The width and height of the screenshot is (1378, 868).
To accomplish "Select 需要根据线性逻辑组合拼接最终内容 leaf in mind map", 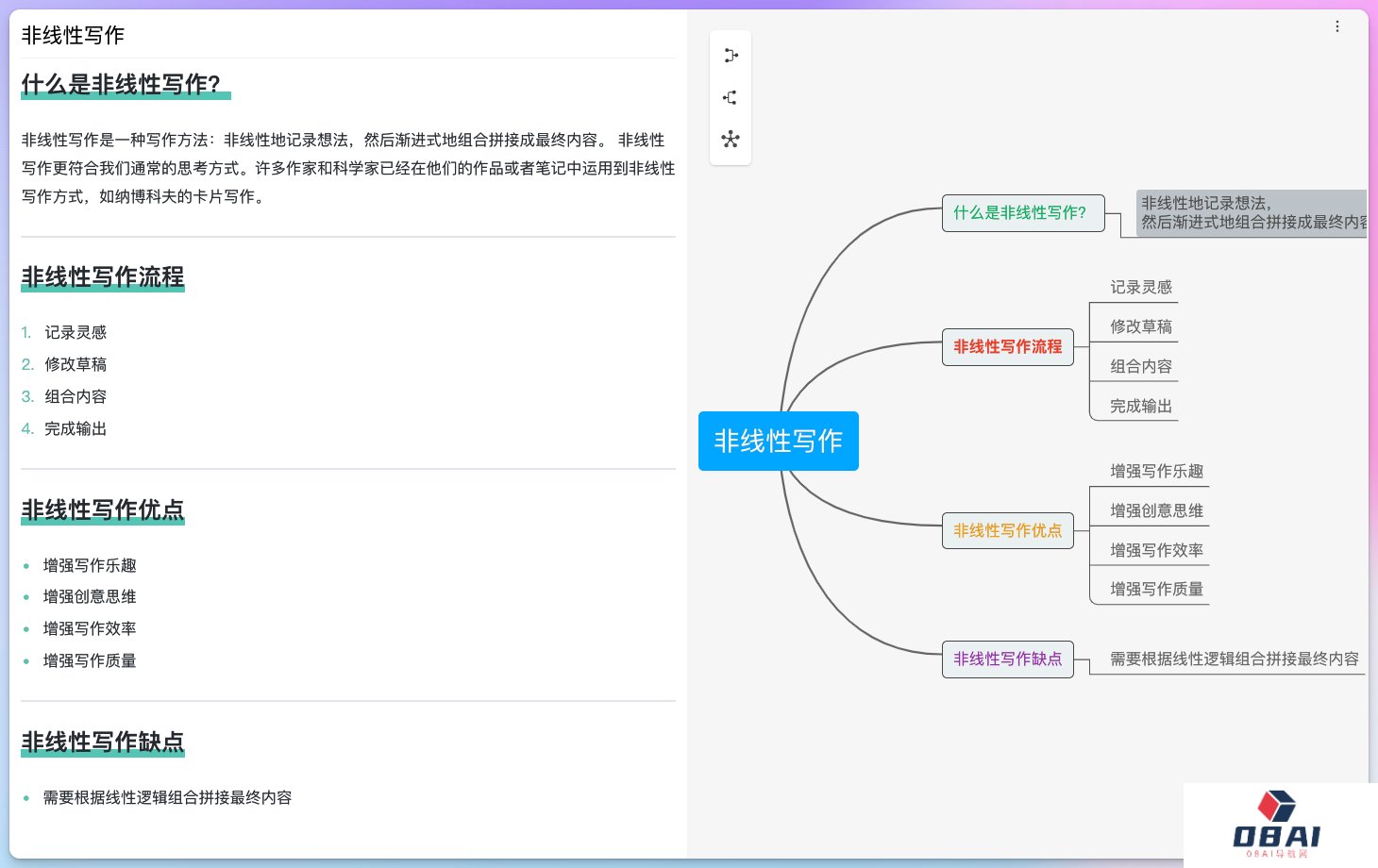I will coord(1234,659).
